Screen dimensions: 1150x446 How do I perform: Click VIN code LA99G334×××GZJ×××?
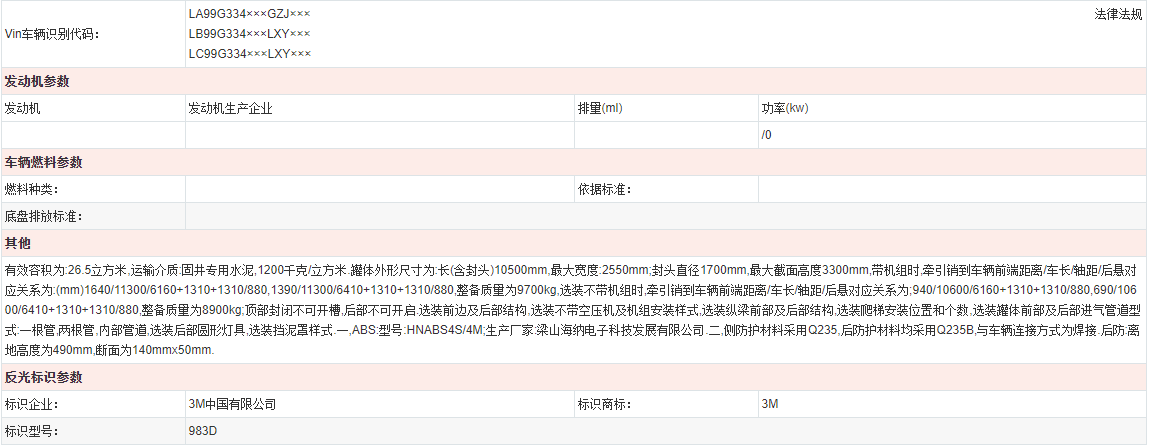pos(249,15)
